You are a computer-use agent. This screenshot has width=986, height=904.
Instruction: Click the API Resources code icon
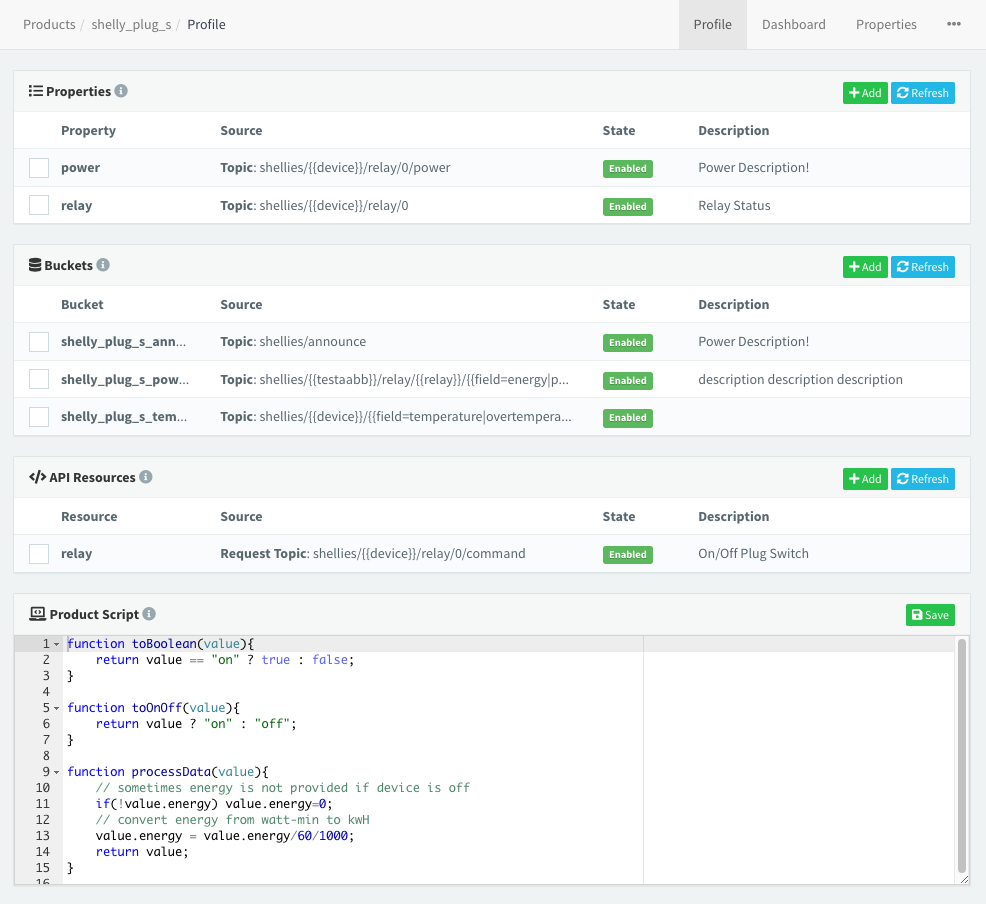(x=37, y=477)
